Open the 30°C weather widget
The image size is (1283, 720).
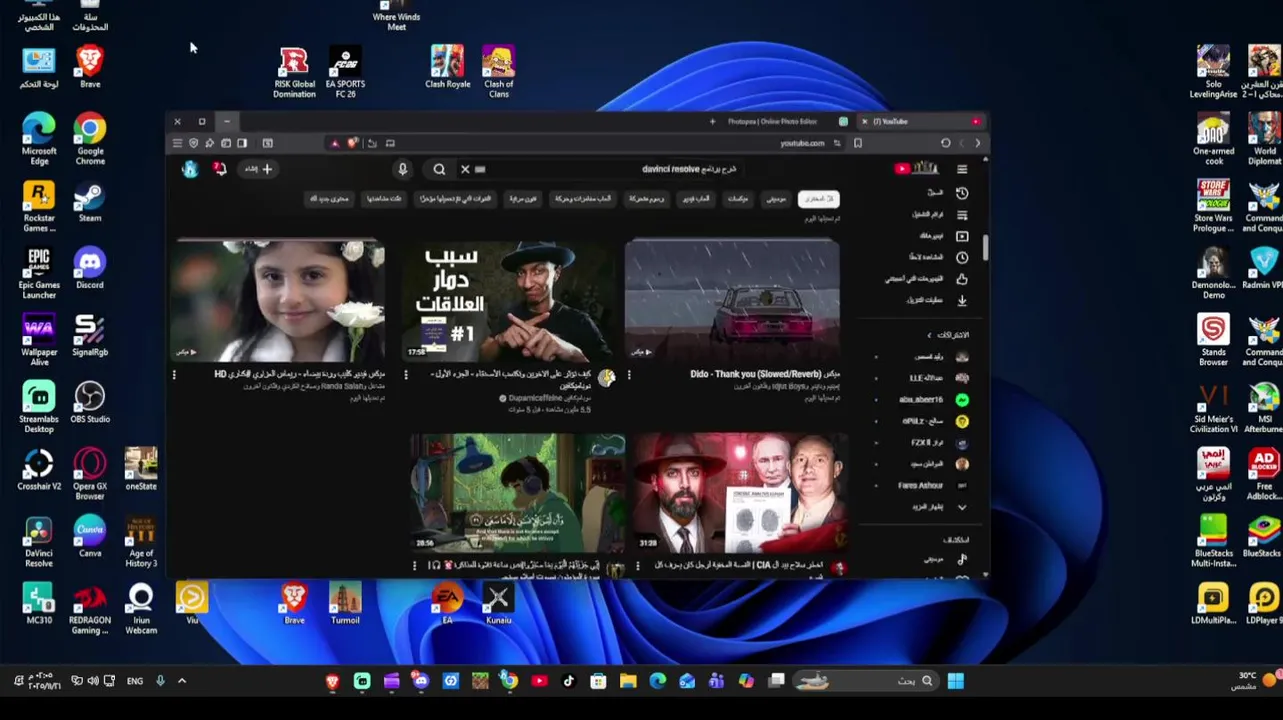(1258, 681)
